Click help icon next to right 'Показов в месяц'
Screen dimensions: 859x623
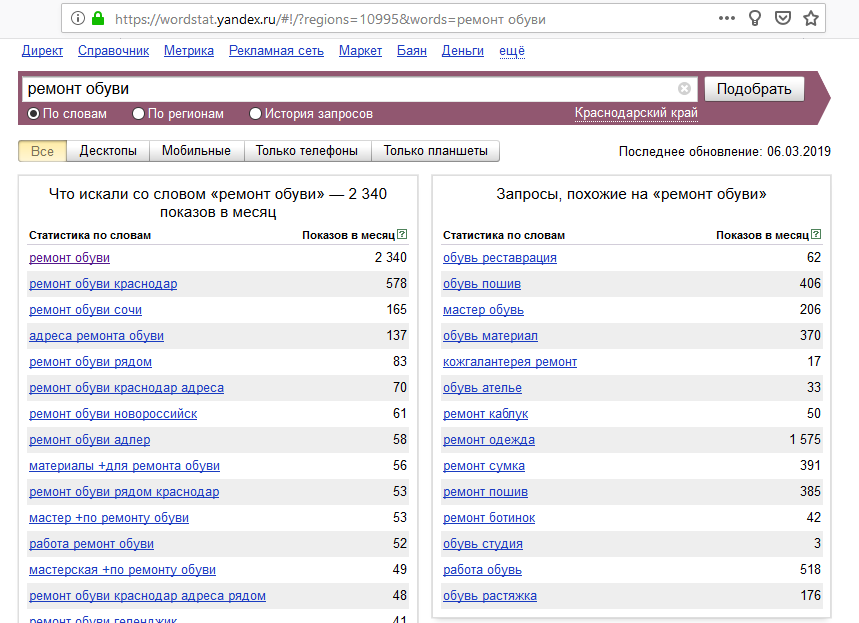click(816, 235)
